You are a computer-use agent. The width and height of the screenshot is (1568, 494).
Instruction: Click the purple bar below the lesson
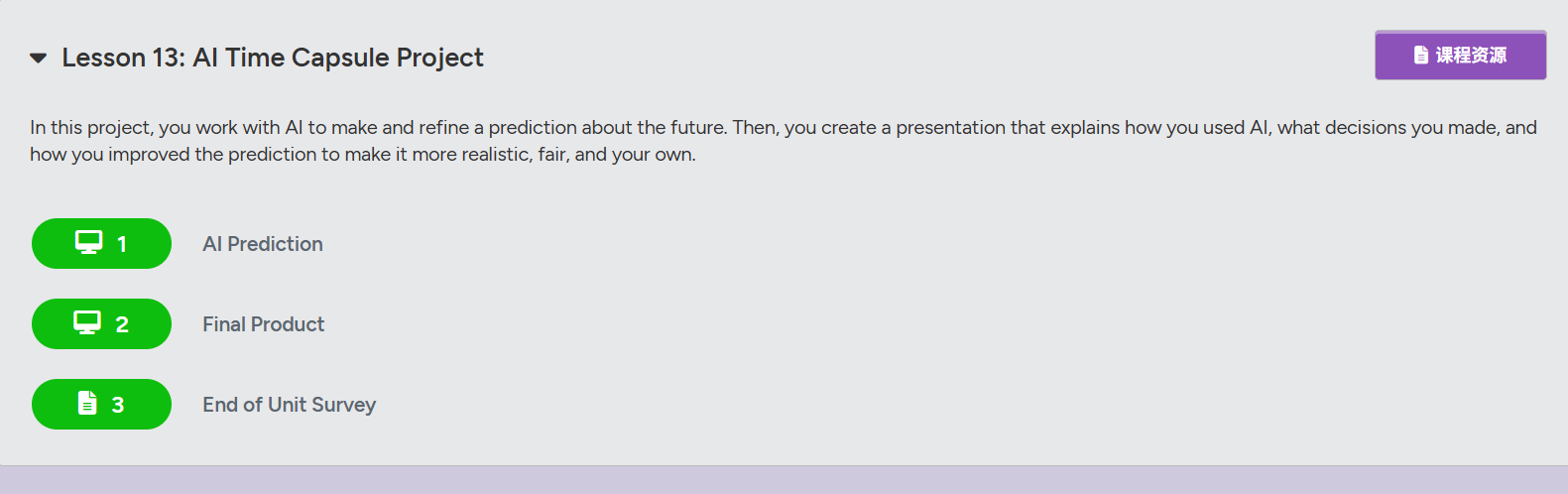[784, 480]
